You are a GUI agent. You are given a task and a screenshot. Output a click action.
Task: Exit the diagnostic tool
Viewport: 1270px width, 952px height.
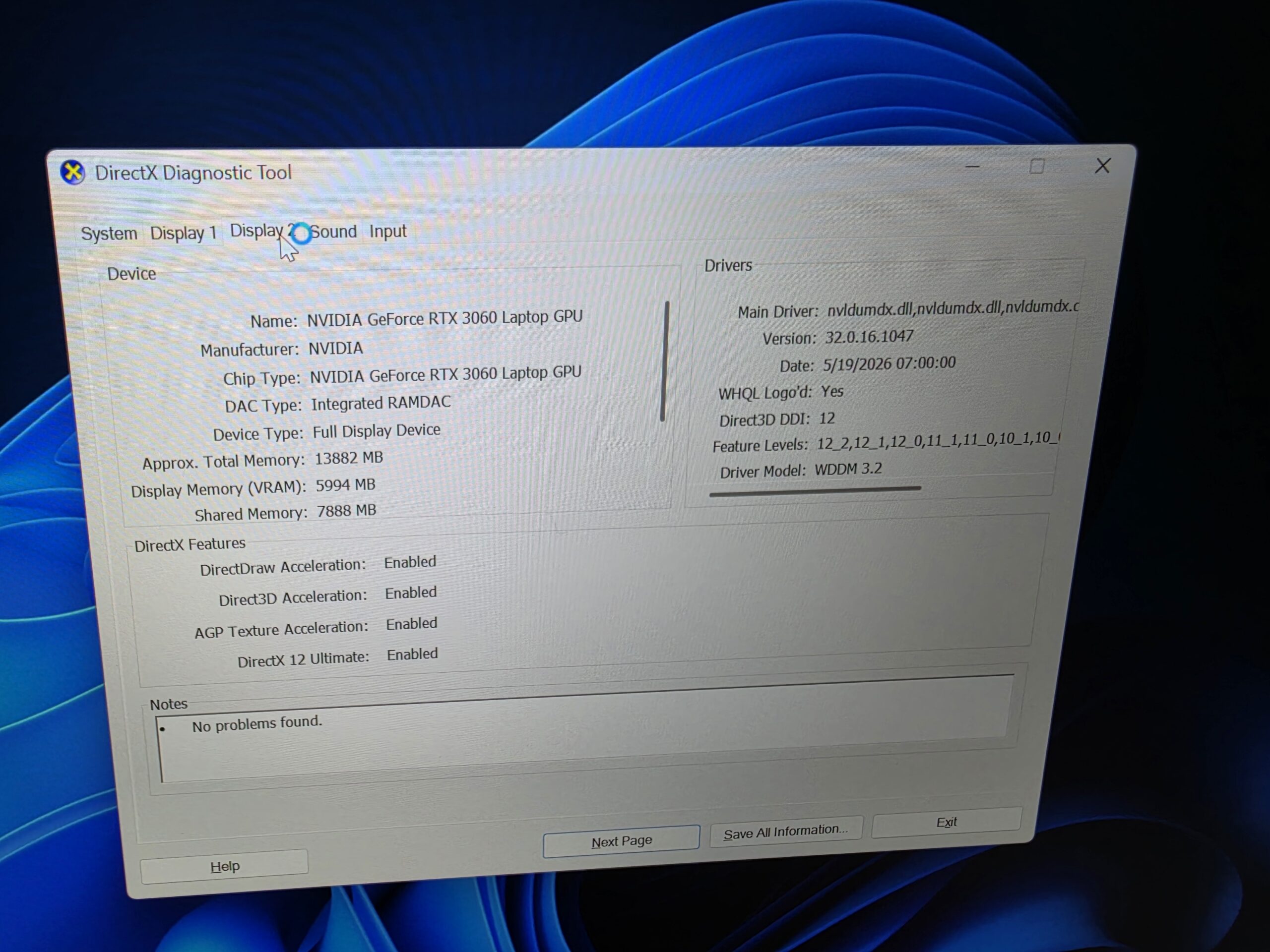946,822
